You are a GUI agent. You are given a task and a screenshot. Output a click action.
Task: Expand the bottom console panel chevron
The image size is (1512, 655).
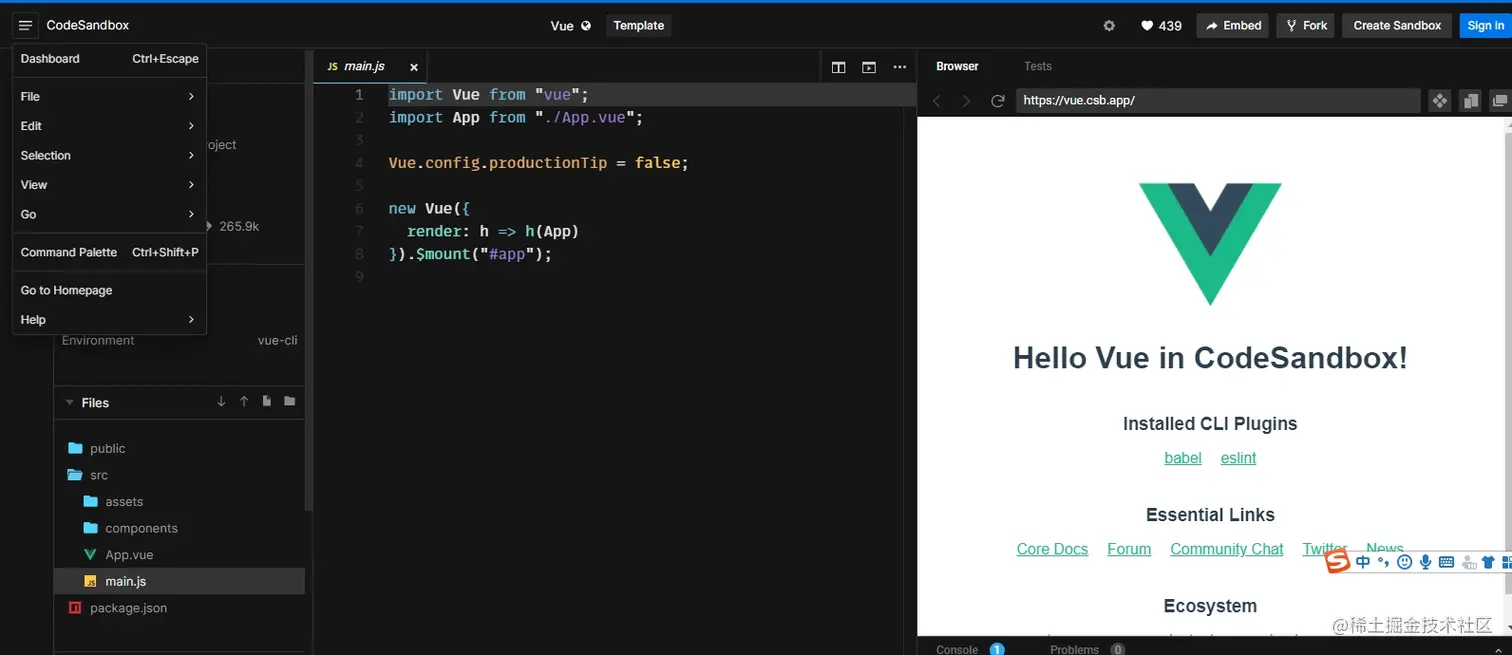coord(1497,649)
